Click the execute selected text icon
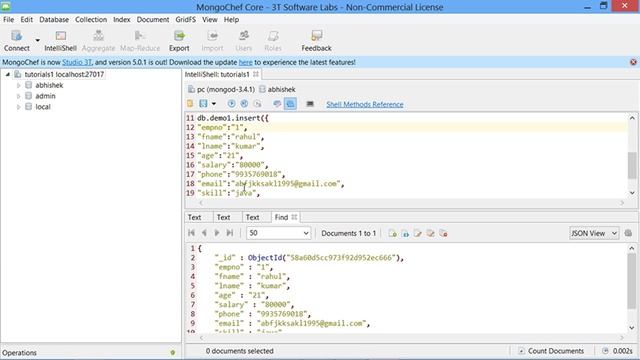Screen dimensions: 640x360 coord(244,104)
